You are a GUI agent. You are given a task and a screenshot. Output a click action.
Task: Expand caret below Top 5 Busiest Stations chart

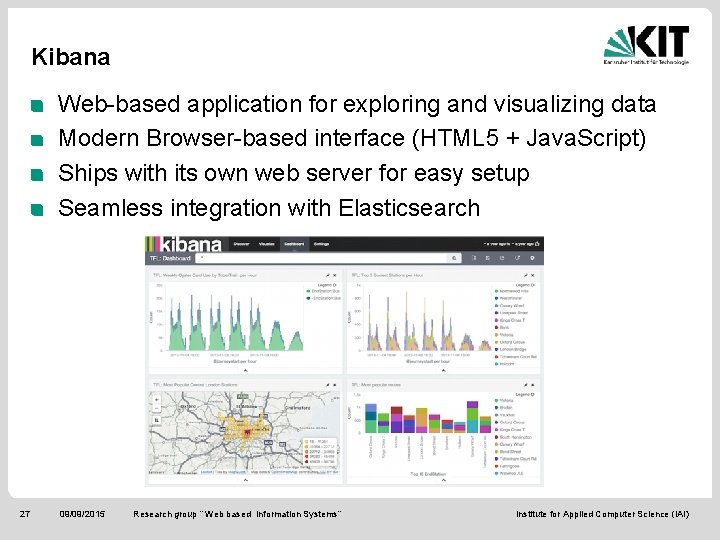click(444, 370)
